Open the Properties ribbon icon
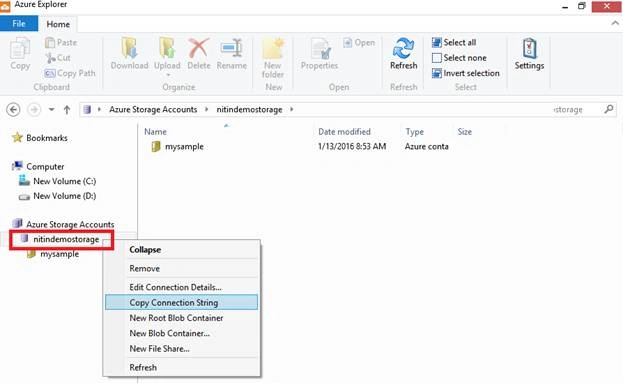 click(319, 54)
